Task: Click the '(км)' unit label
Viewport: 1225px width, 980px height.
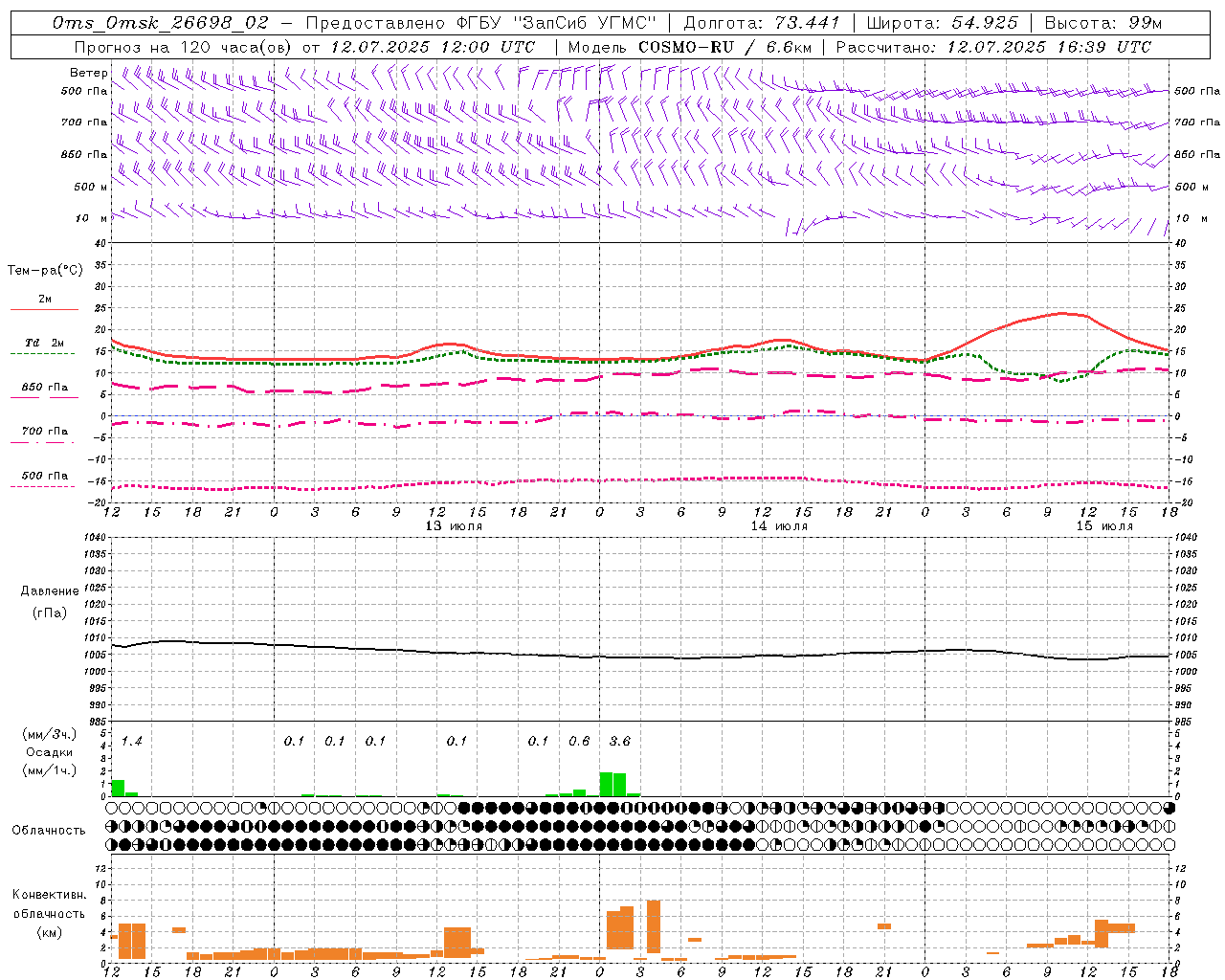Action: pos(51,932)
